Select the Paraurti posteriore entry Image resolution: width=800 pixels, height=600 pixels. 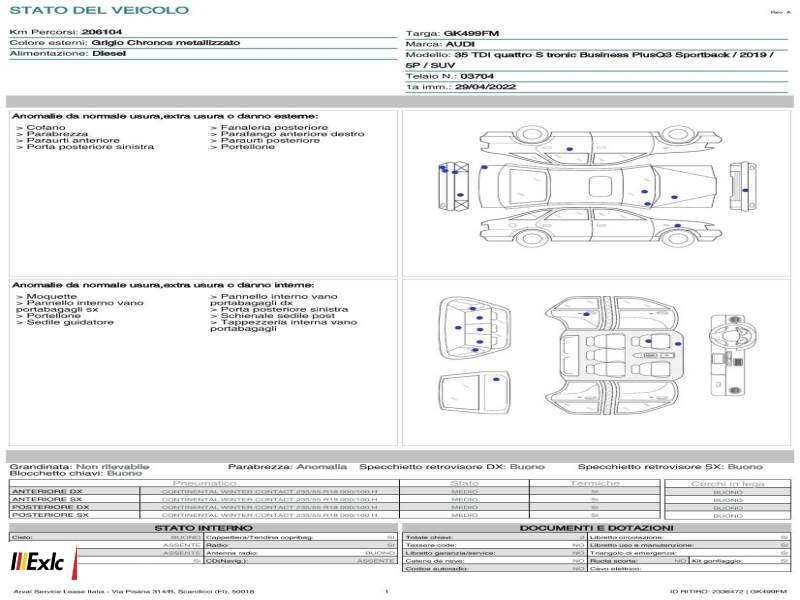[x=270, y=140]
